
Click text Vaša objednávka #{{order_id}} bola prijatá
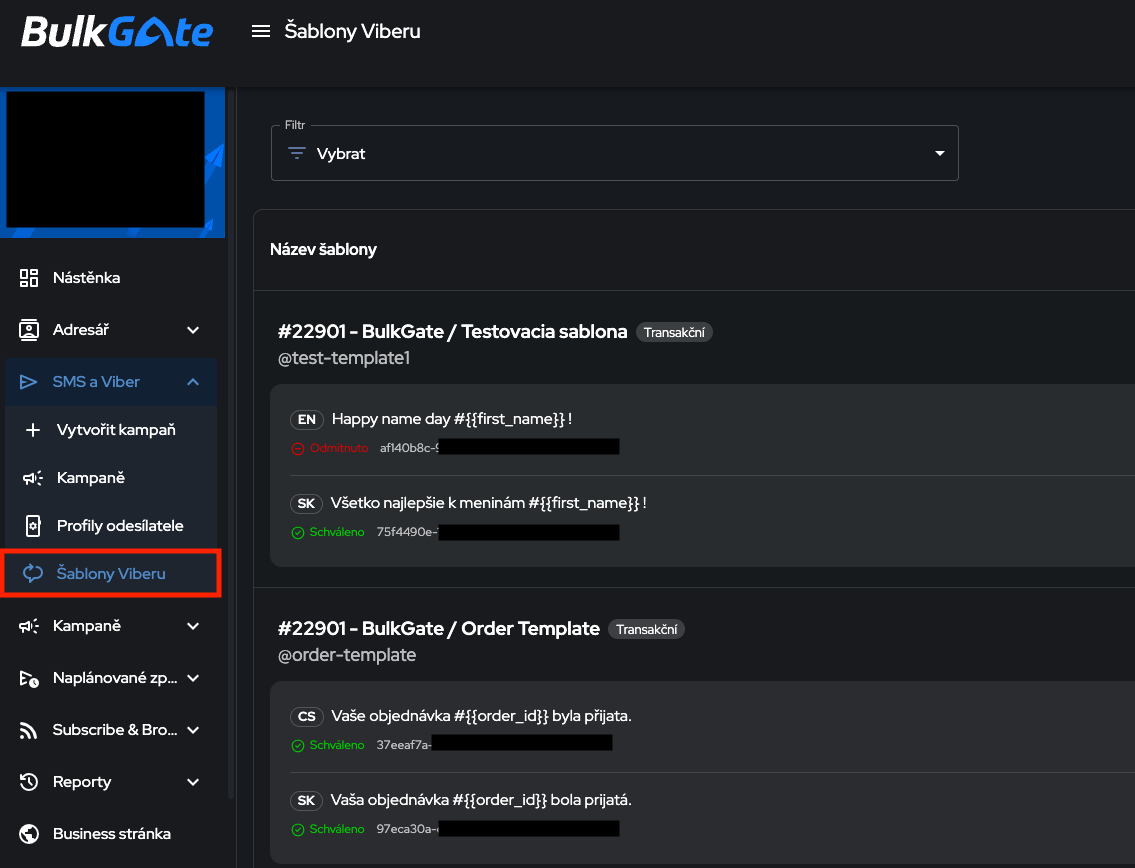481,800
